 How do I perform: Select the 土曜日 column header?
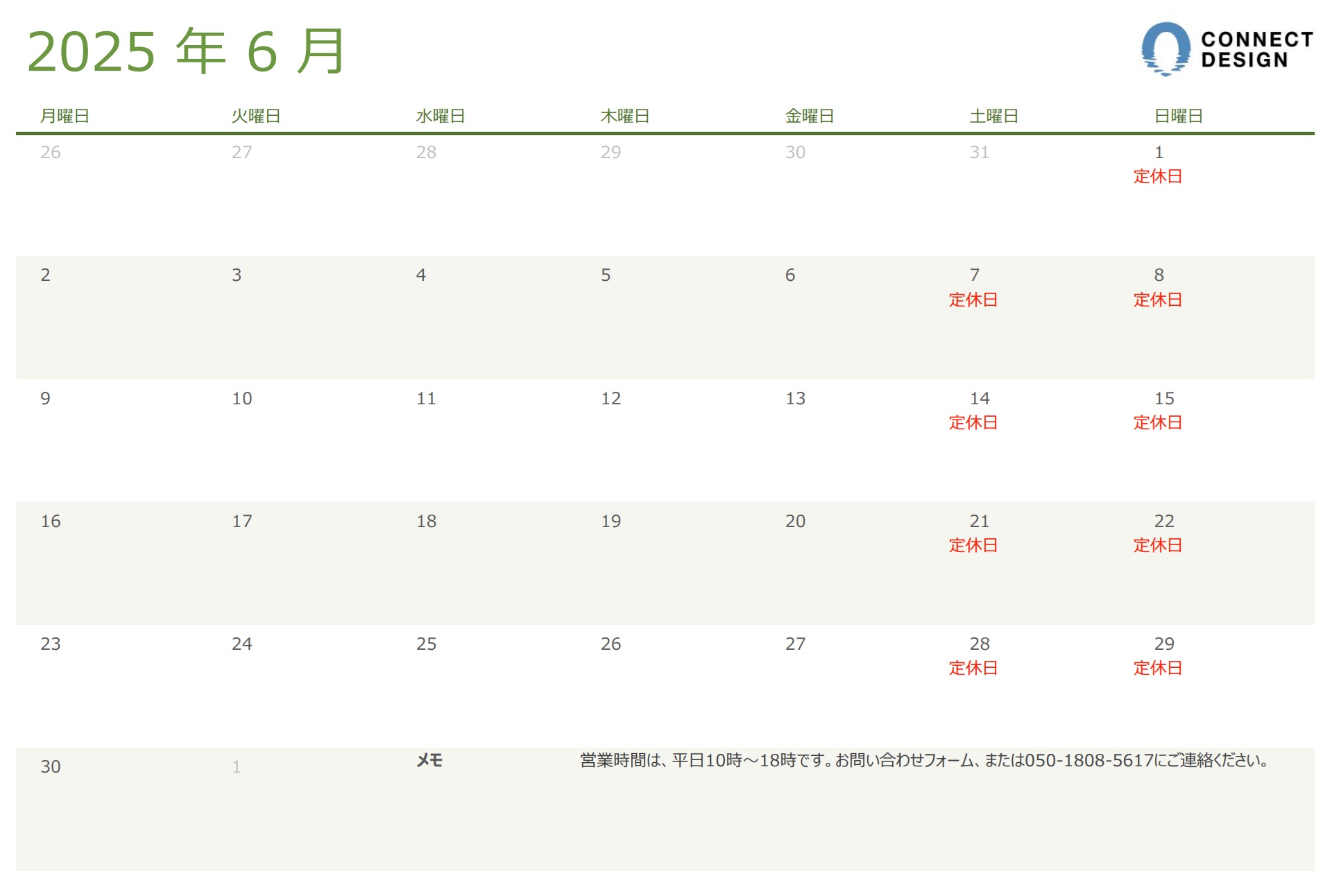(994, 116)
